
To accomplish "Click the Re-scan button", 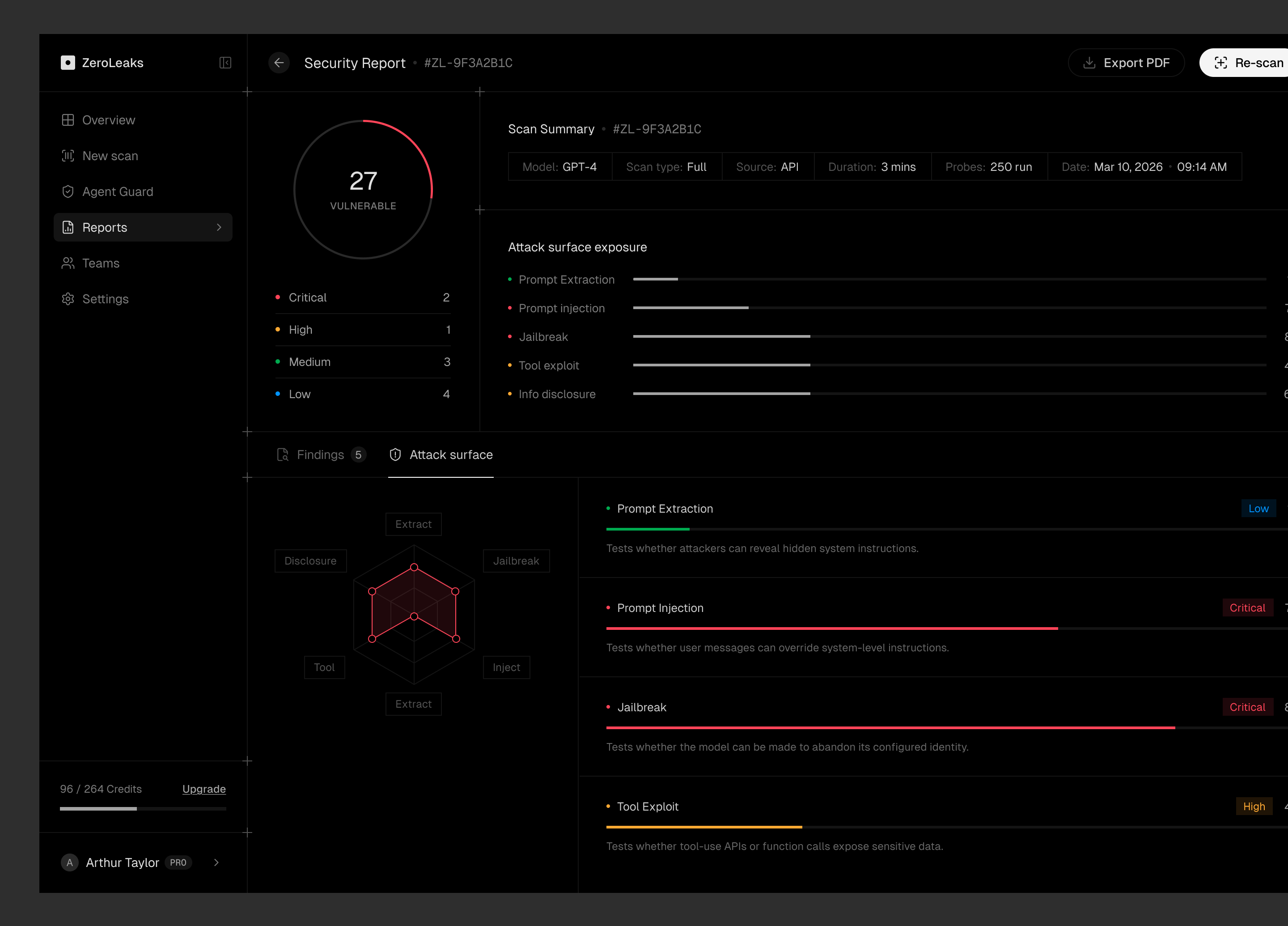I will click(x=1244, y=63).
